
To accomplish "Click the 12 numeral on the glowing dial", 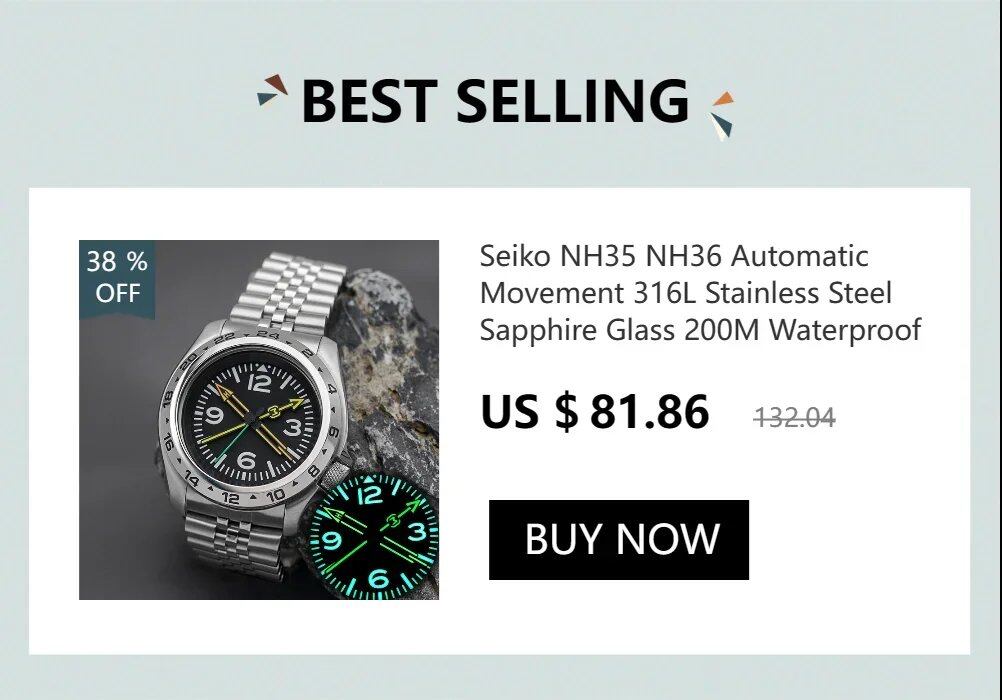I will click(x=369, y=494).
